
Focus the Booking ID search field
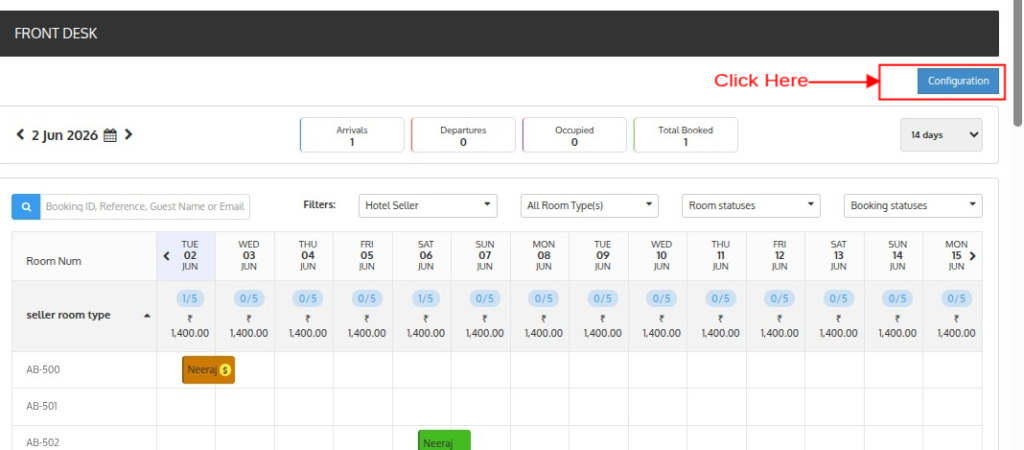[x=145, y=206]
